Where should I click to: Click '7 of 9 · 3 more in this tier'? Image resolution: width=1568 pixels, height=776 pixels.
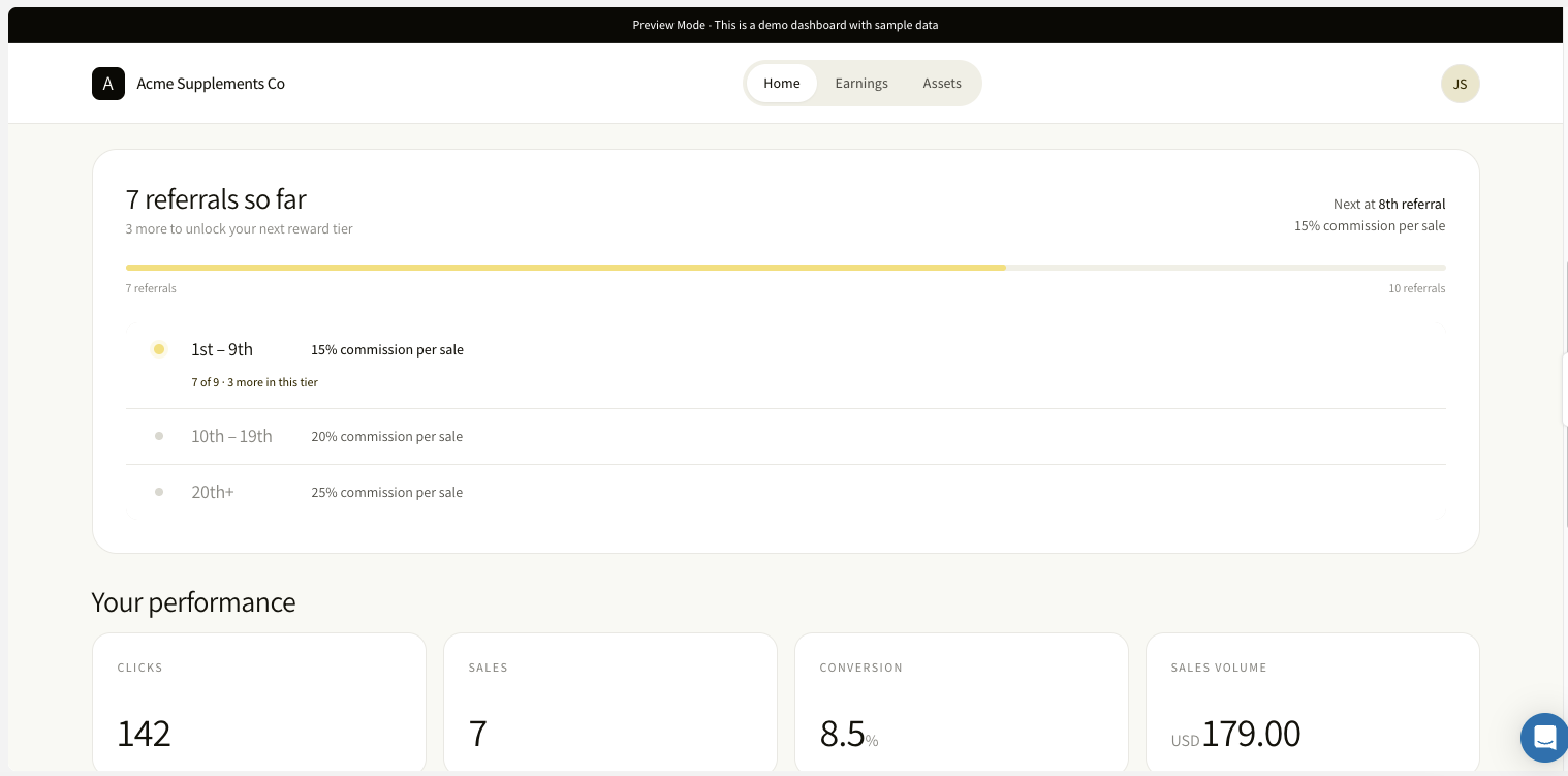pyautogui.click(x=255, y=382)
